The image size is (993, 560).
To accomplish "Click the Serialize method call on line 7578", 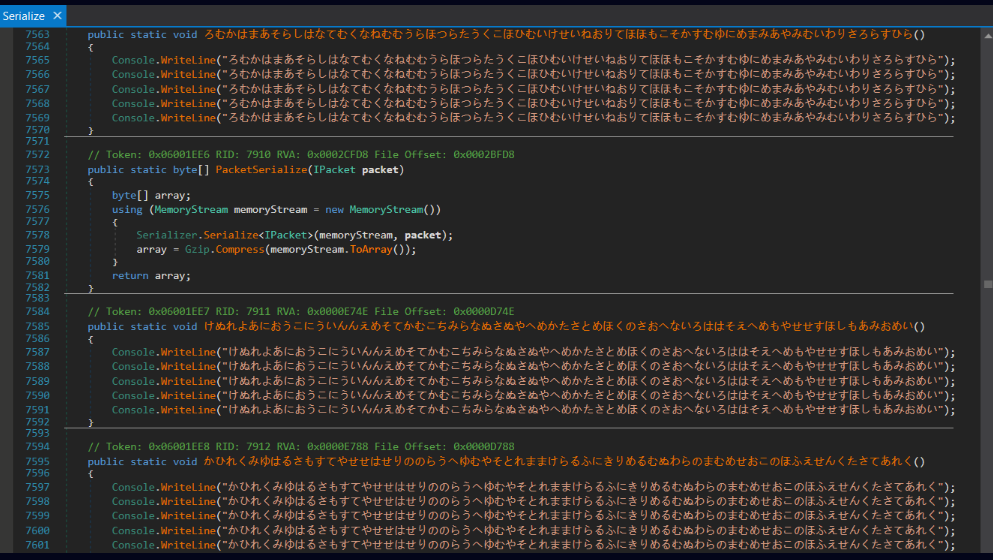I will (231, 236).
